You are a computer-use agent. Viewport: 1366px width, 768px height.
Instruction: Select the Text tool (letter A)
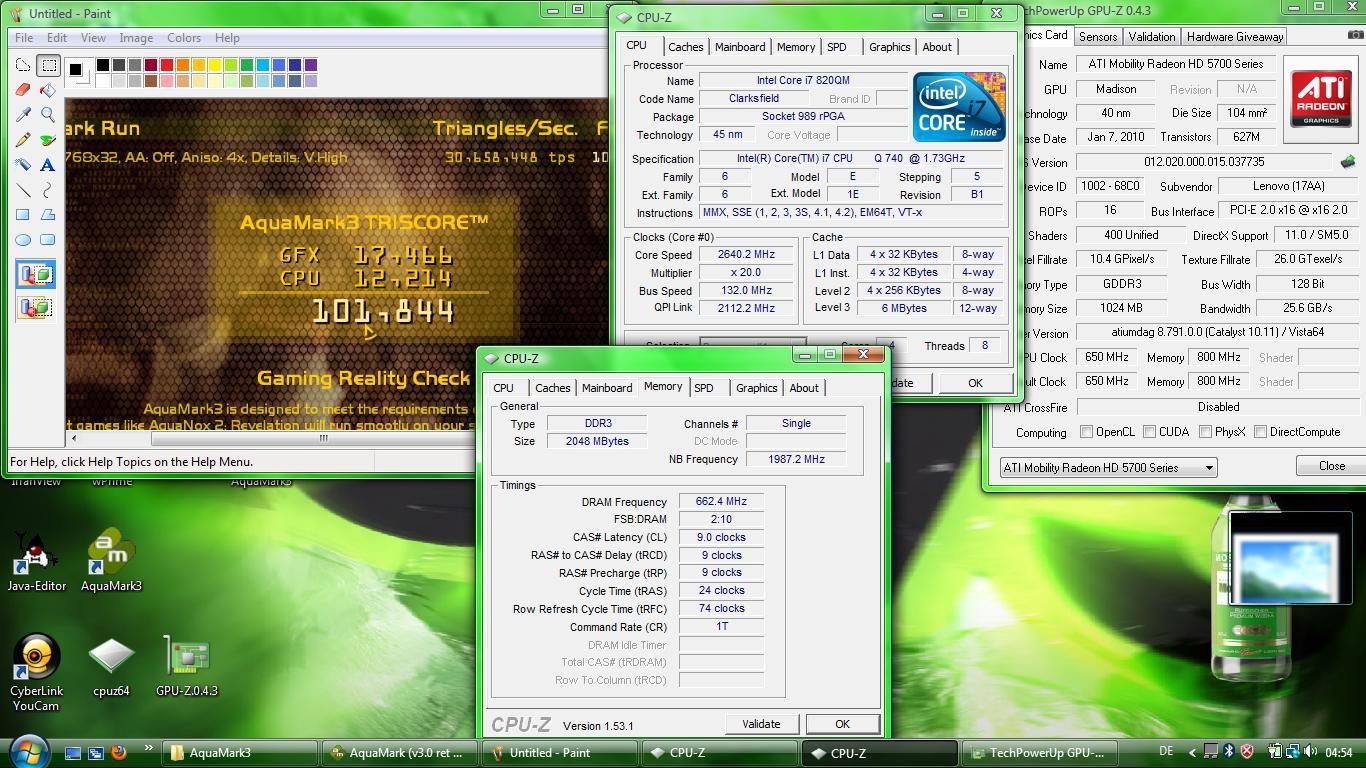[47, 165]
